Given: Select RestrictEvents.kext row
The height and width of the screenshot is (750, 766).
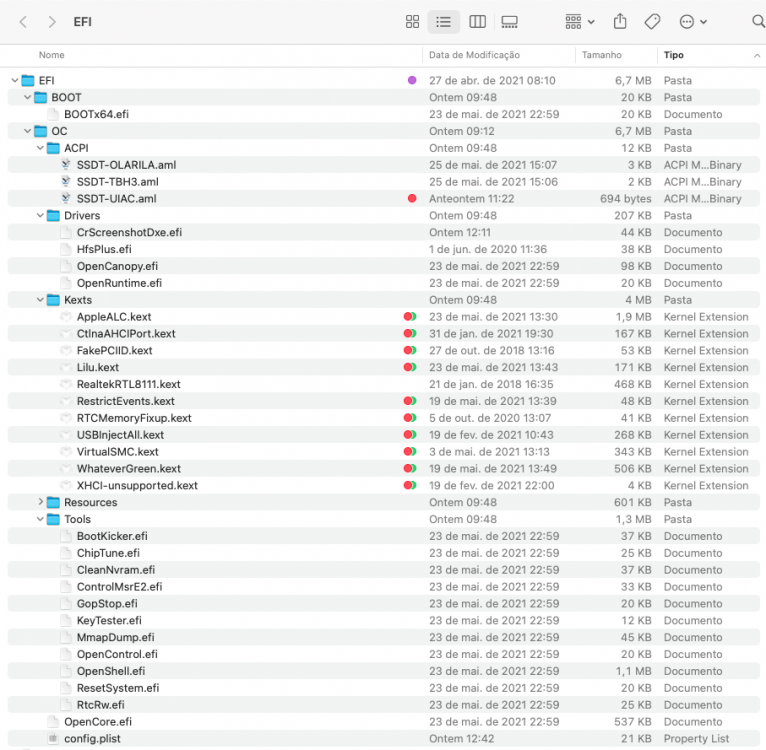Looking at the screenshot, I should pyautogui.click(x=383, y=401).
